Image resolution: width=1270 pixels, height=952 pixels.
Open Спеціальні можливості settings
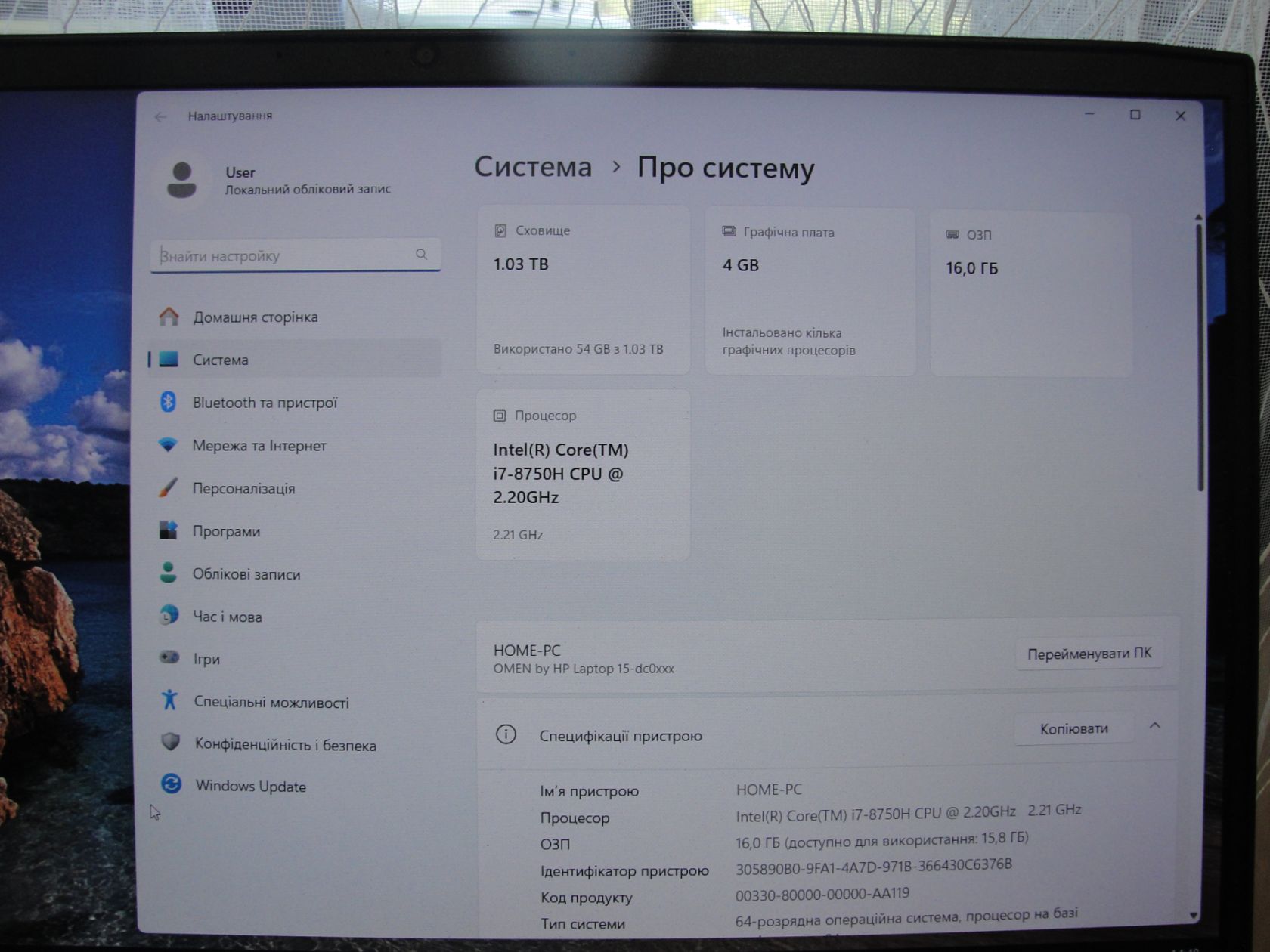tap(296, 702)
